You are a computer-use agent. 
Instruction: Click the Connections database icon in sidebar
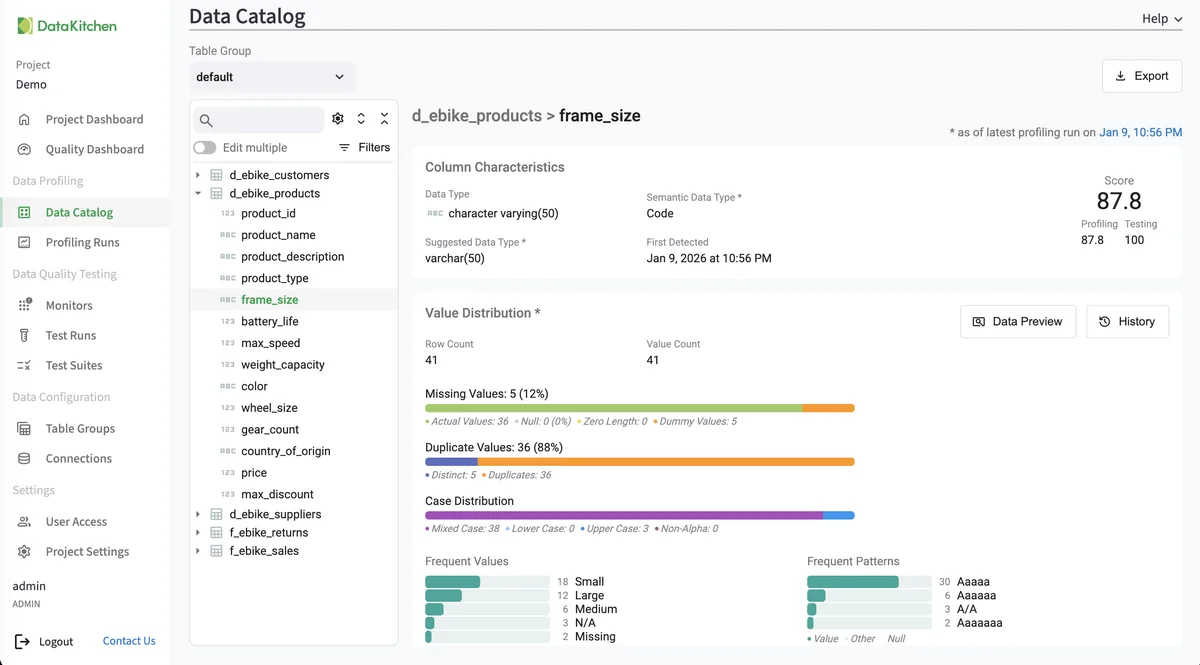pyautogui.click(x=25, y=458)
